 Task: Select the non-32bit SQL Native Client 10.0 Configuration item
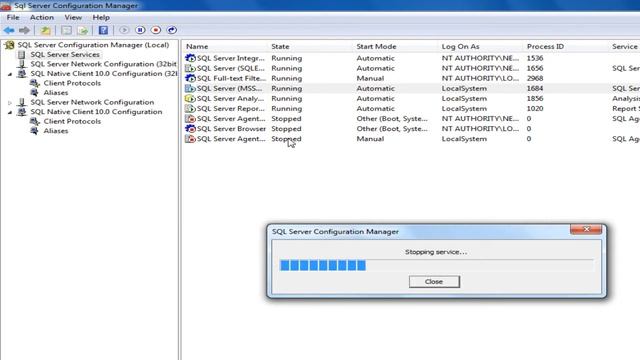(x=96, y=112)
